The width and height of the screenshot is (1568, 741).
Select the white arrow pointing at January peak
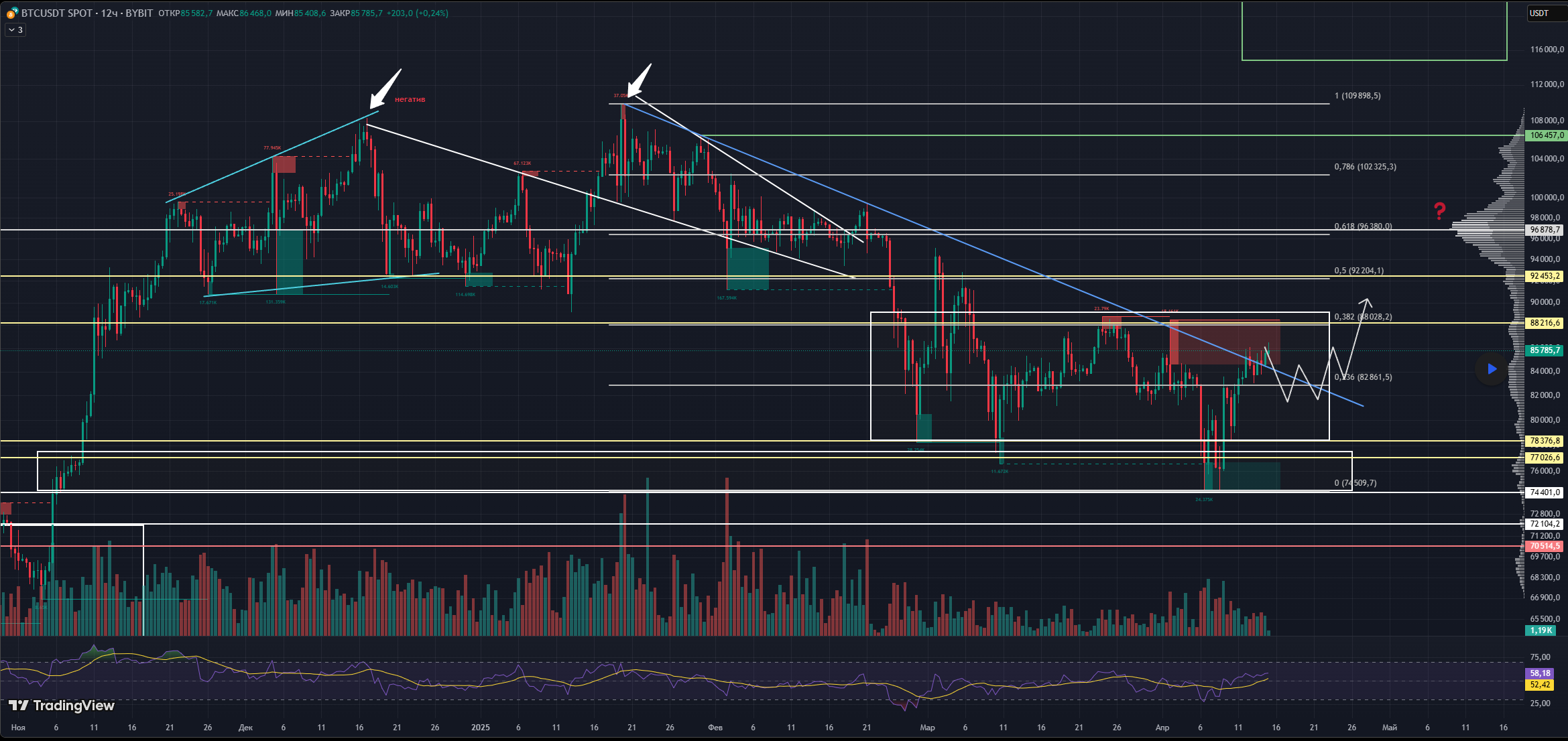(x=639, y=81)
